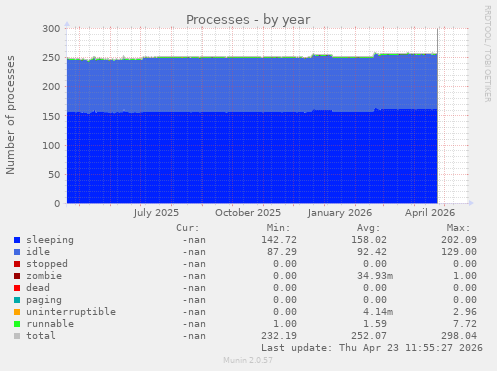
Task: Click the paging legend color swatch
Action: pyautogui.click(x=17, y=300)
